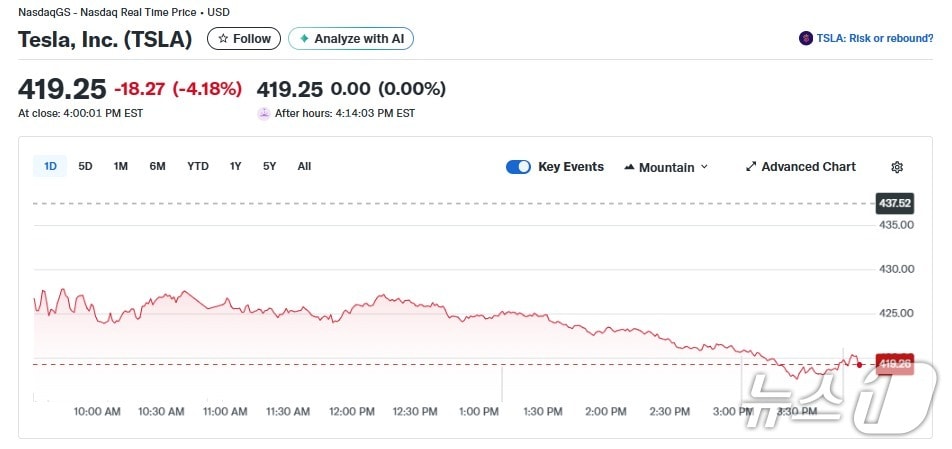Click the star icon in Follow button
This screenshot has height=449, width=952.
click(x=223, y=39)
